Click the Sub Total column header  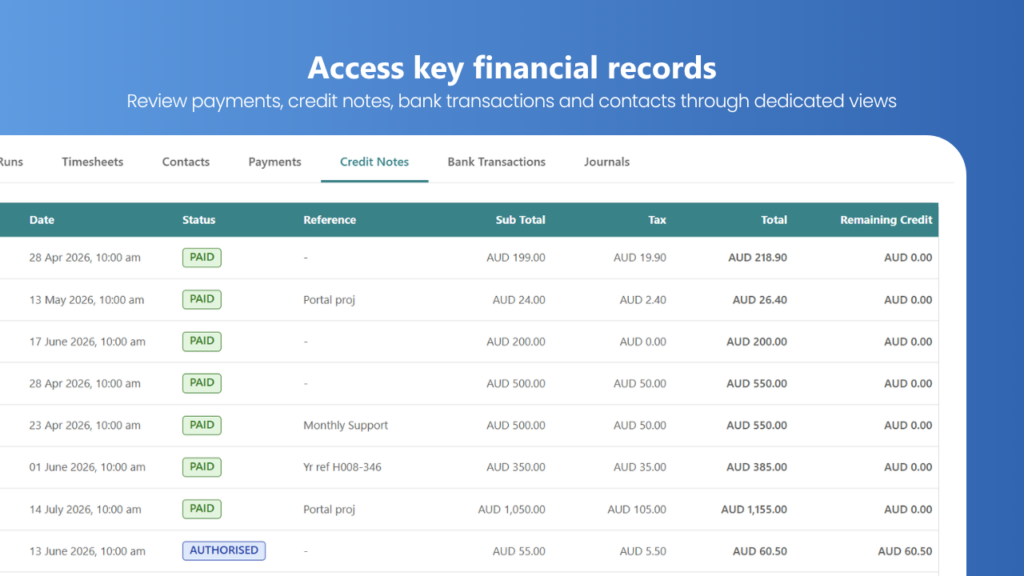pyautogui.click(x=520, y=220)
